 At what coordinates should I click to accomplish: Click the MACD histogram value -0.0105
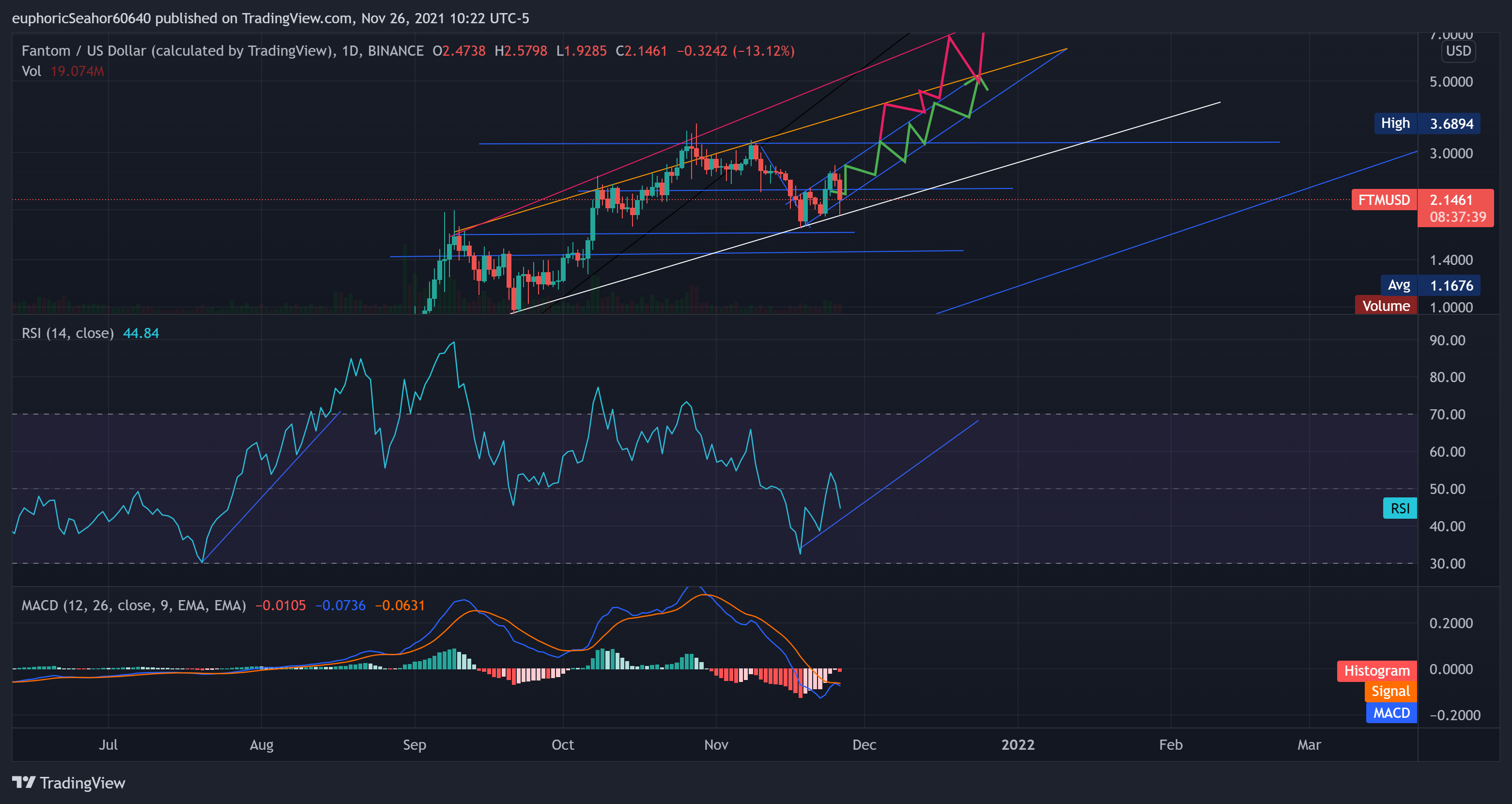point(280,605)
